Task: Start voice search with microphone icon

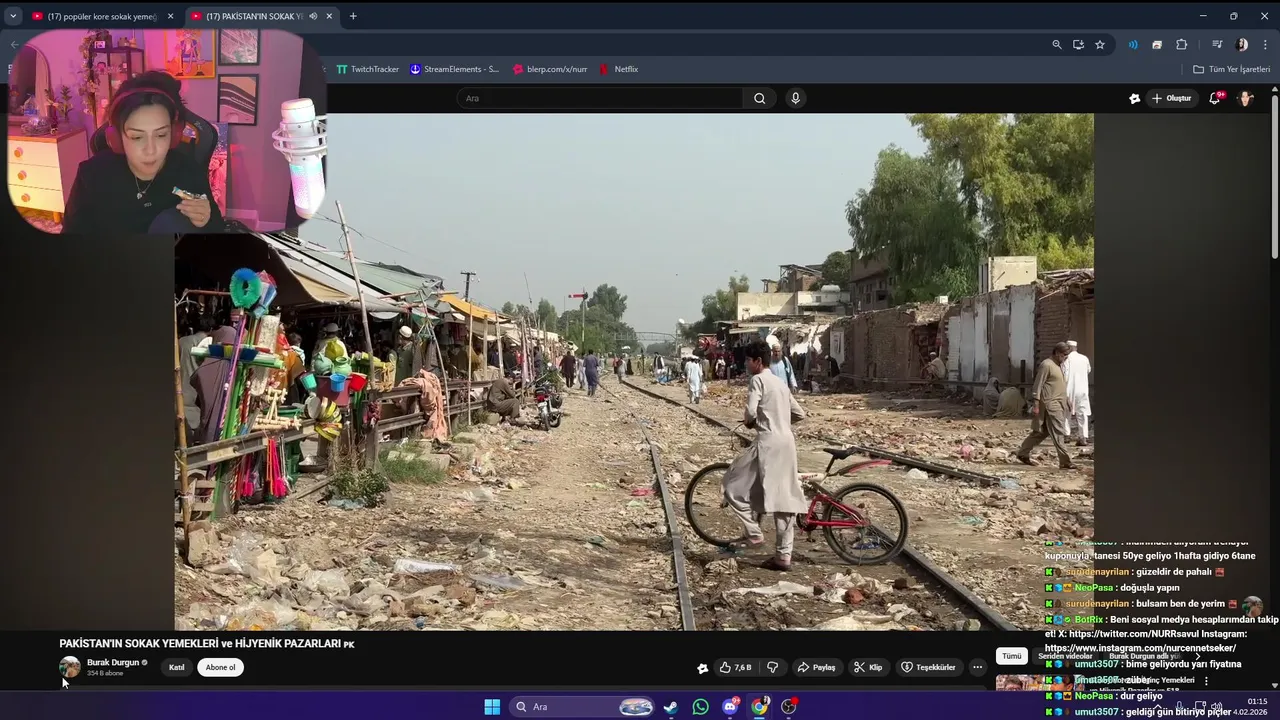Action: coord(795,98)
